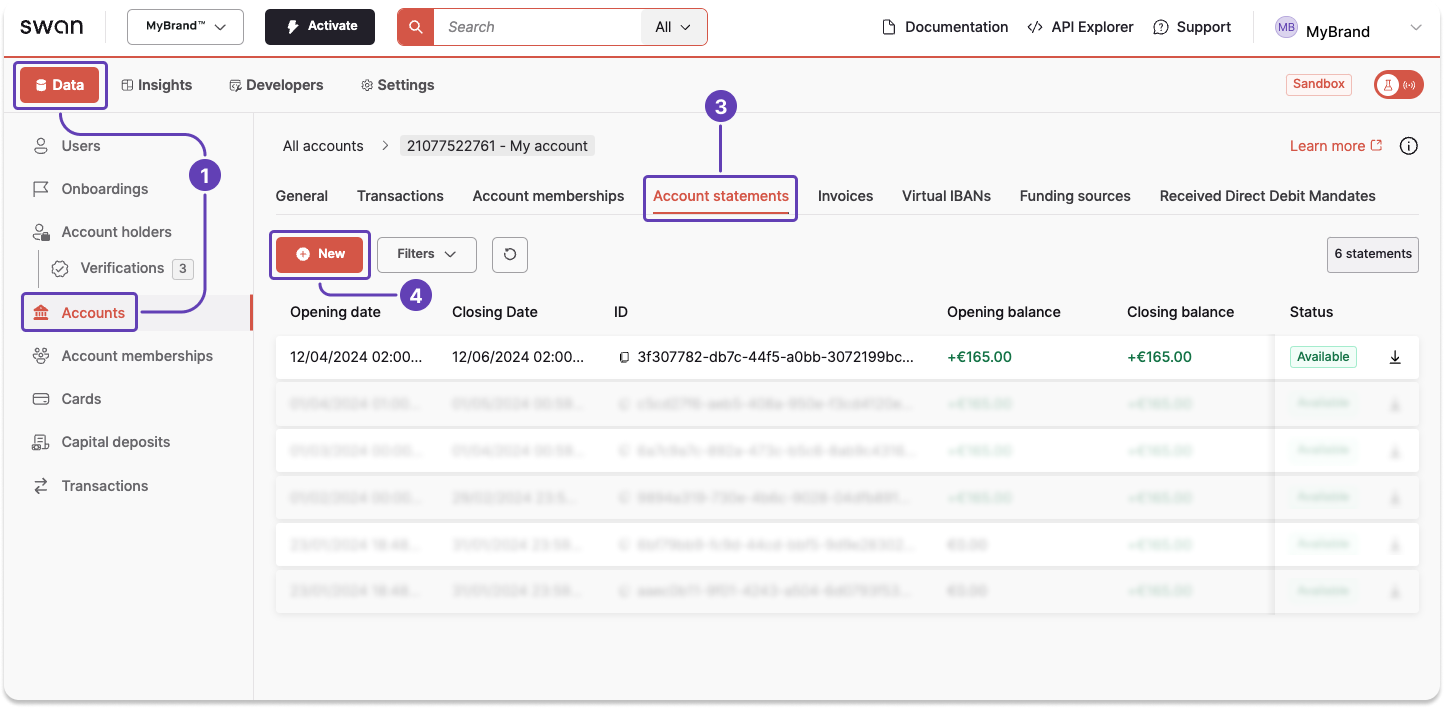Open the Filters dropdown
Viewport: 1444px width, 708px height.
[426, 255]
